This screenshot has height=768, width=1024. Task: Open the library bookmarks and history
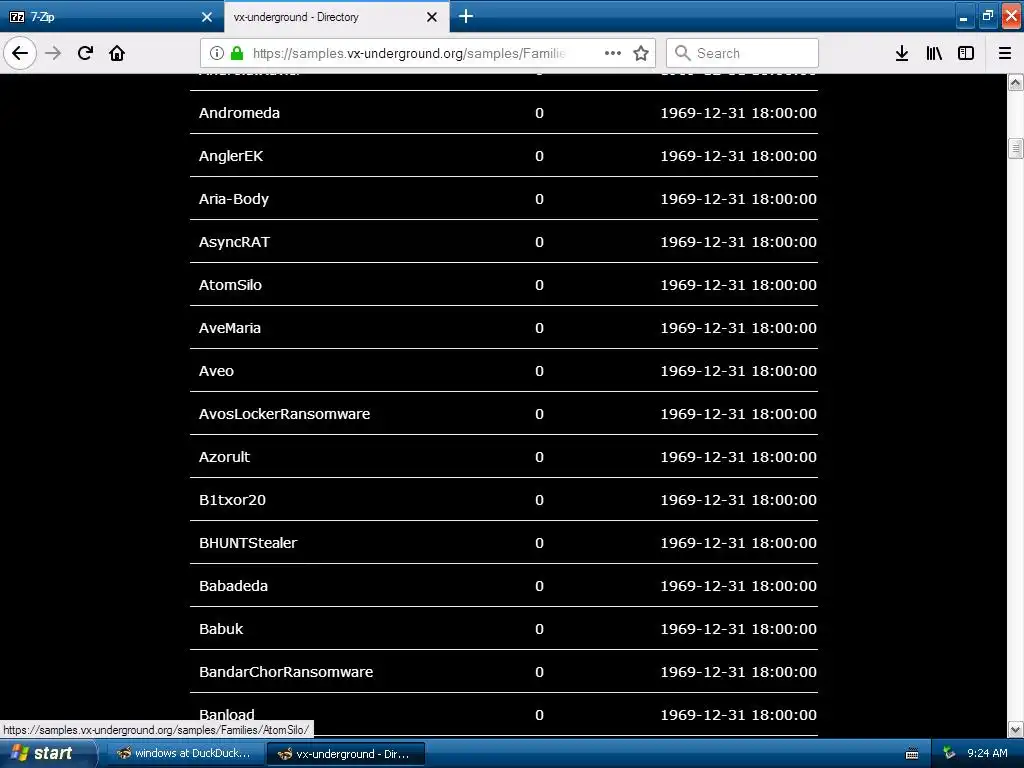point(934,53)
